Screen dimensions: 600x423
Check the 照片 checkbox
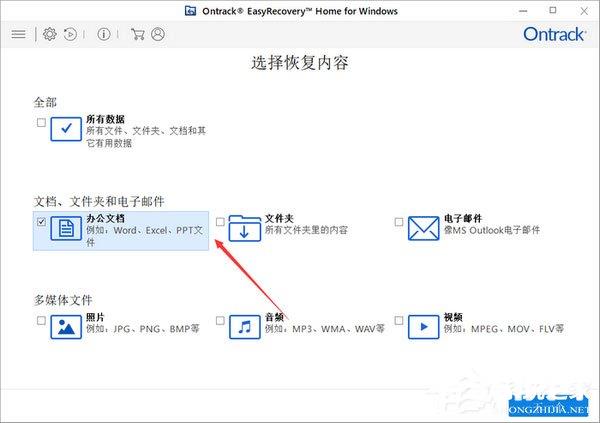click(x=41, y=320)
